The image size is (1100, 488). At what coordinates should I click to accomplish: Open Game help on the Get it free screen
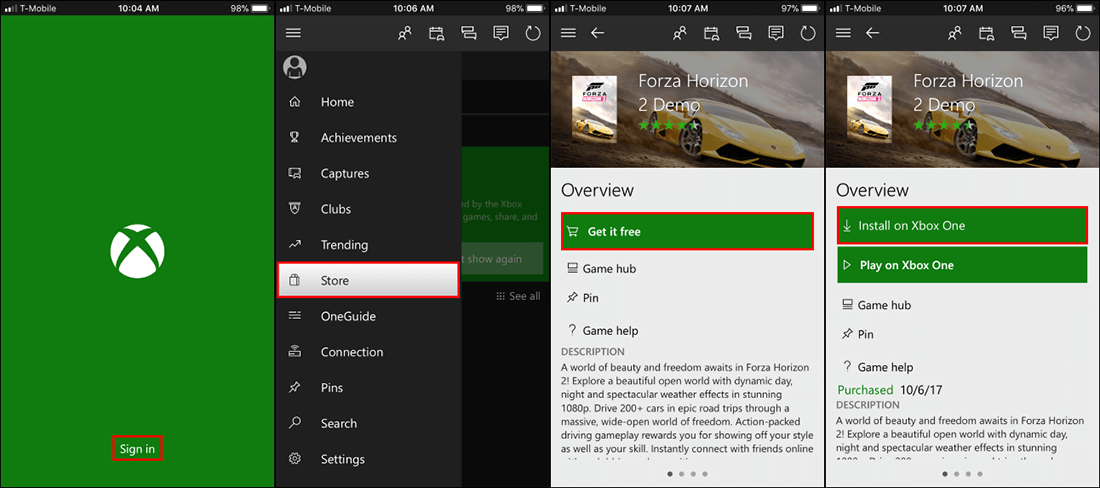pyautogui.click(x=602, y=330)
